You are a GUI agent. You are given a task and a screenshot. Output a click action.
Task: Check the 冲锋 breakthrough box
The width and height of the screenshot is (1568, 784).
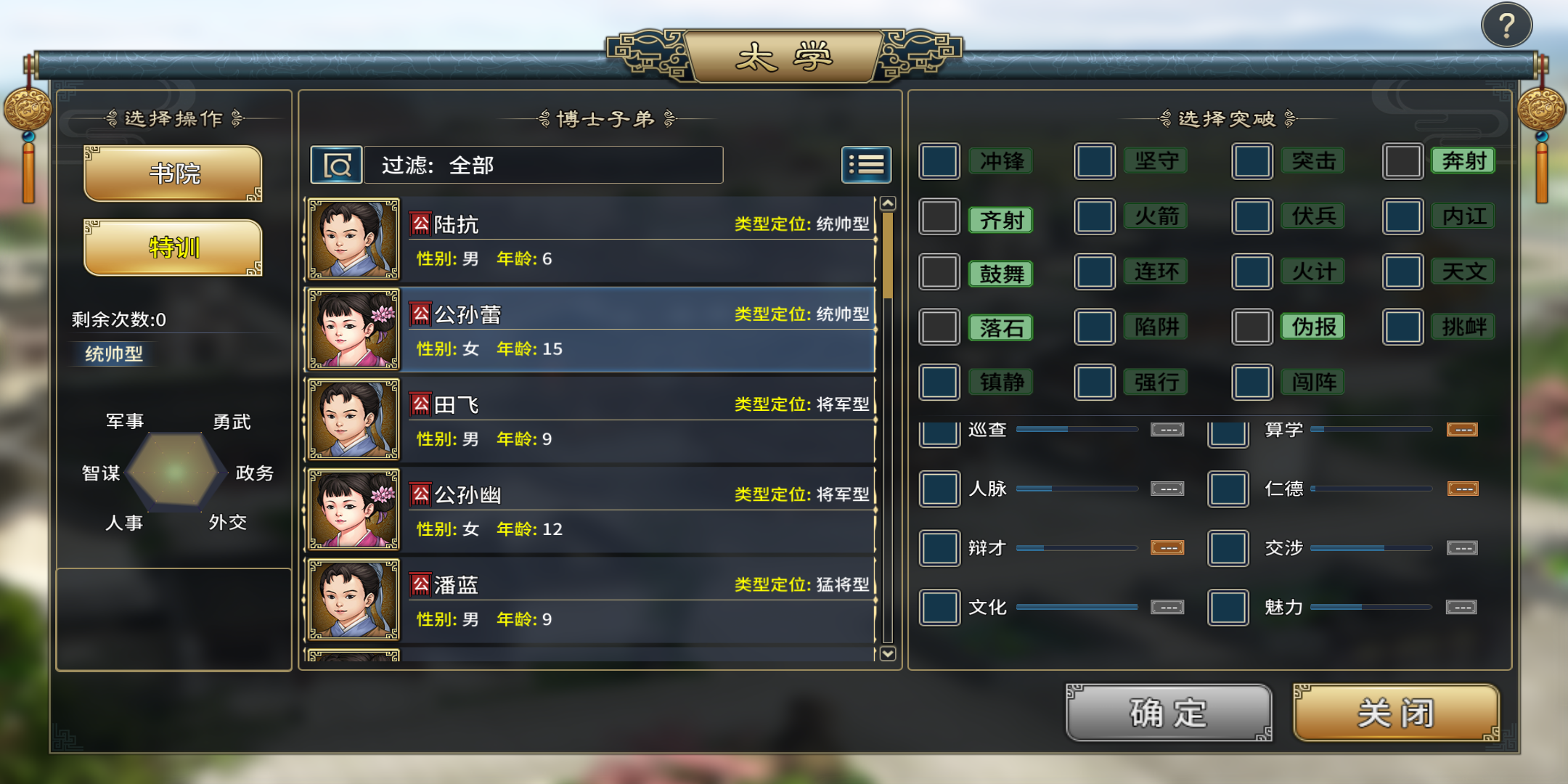(x=939, y=161)
